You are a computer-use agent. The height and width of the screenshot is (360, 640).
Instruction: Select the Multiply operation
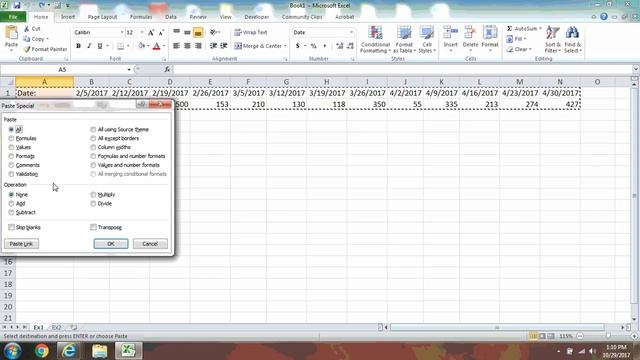pyautogui.click(x=93, y=195)
